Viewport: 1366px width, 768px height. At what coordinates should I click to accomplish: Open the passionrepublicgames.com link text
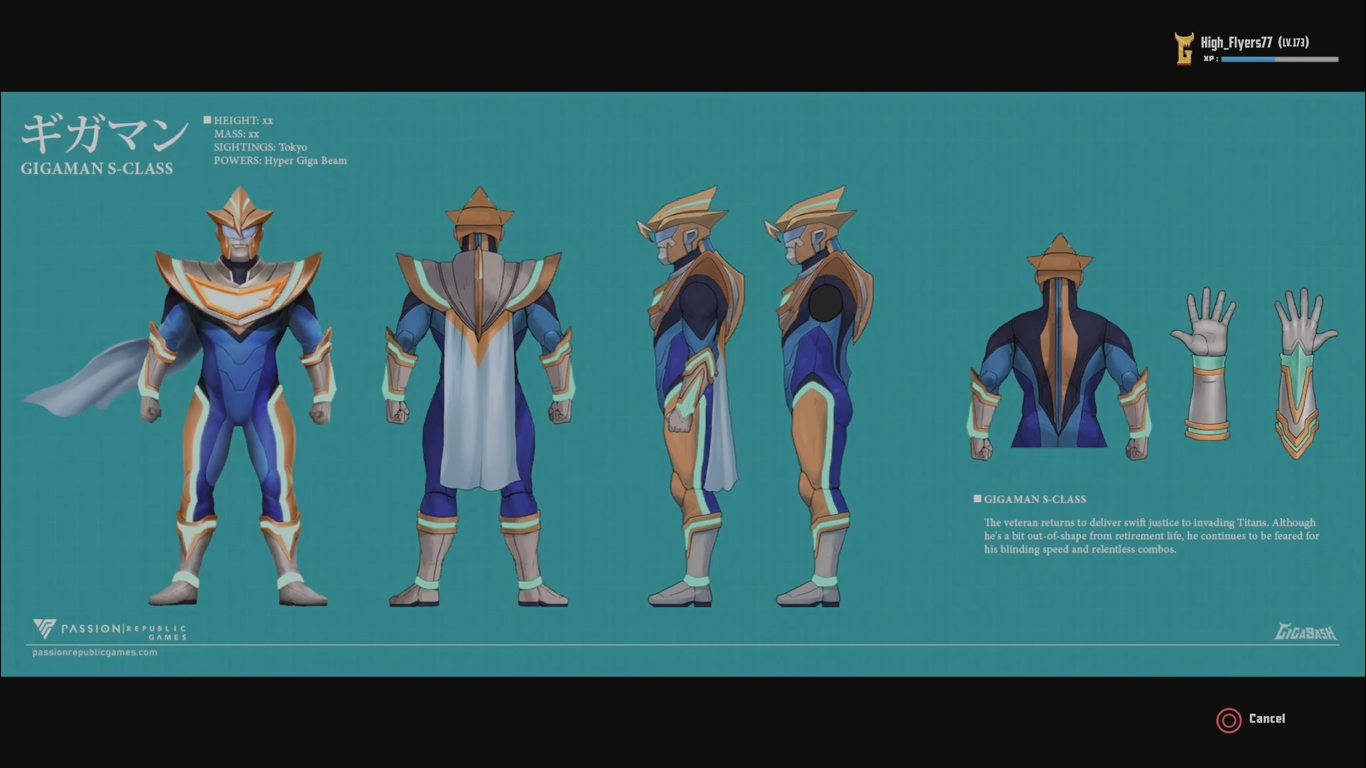(94, 653)
